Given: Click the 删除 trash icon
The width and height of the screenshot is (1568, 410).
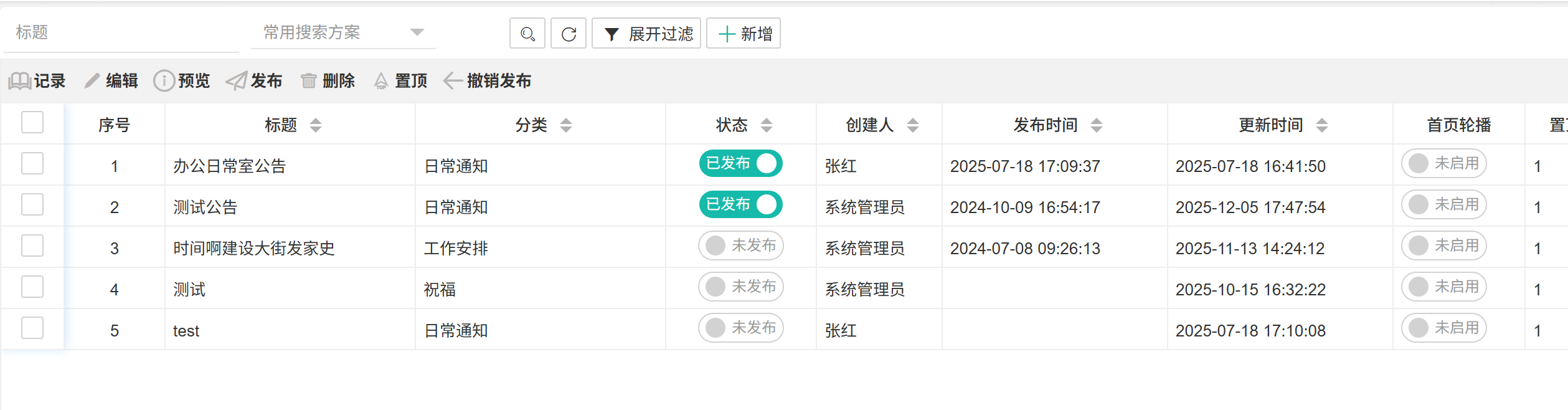Looking at the screenshot, I should click(308, 81).
